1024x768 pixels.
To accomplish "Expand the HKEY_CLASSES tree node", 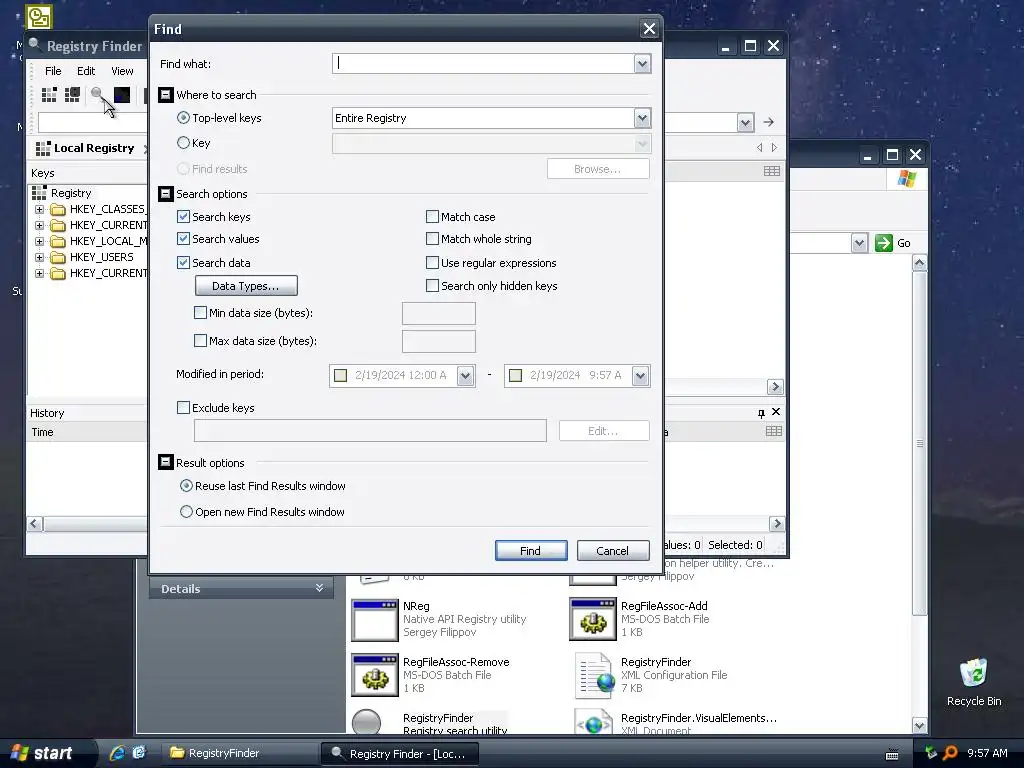I will coord(39,210).
